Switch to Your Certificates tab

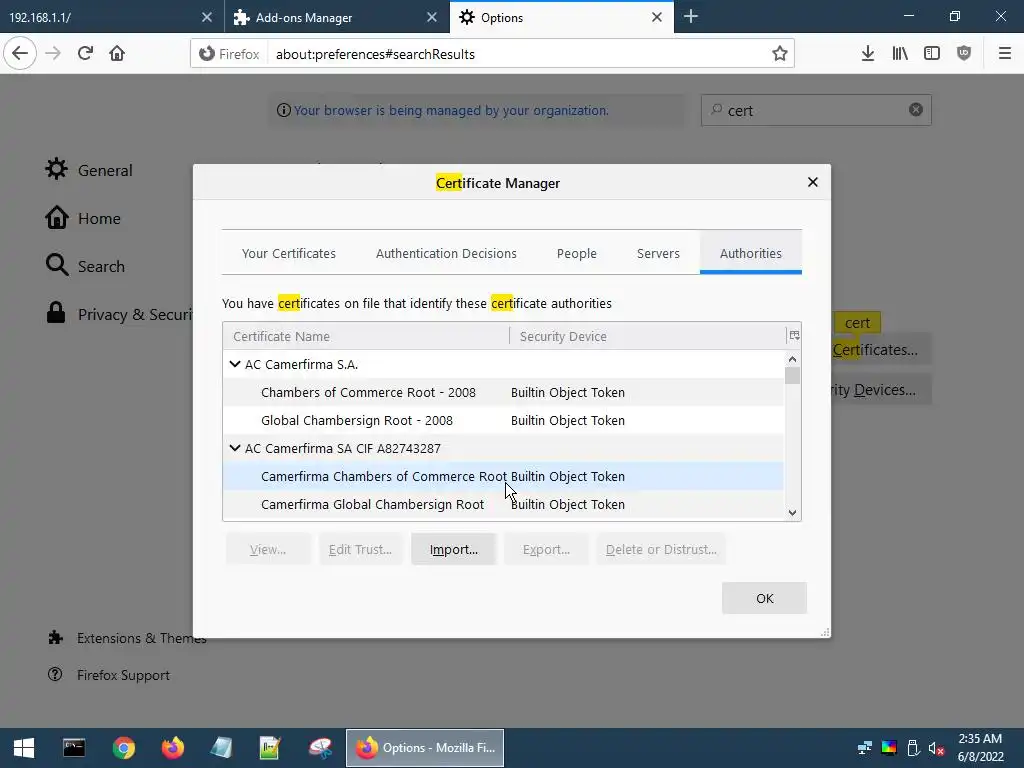tap(289, 253)
